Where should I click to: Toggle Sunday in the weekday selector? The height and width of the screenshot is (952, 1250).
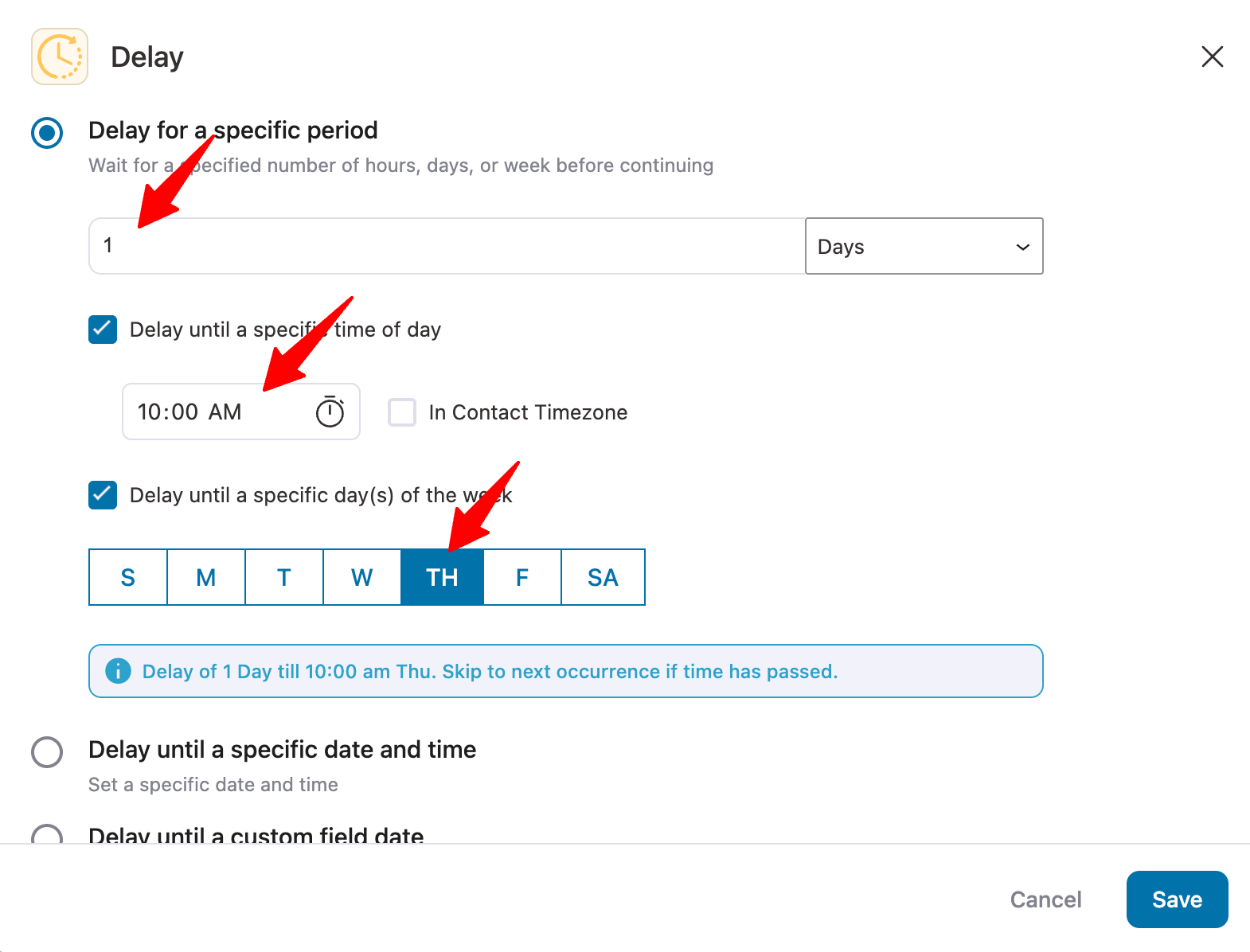click(x=127, y=577)
